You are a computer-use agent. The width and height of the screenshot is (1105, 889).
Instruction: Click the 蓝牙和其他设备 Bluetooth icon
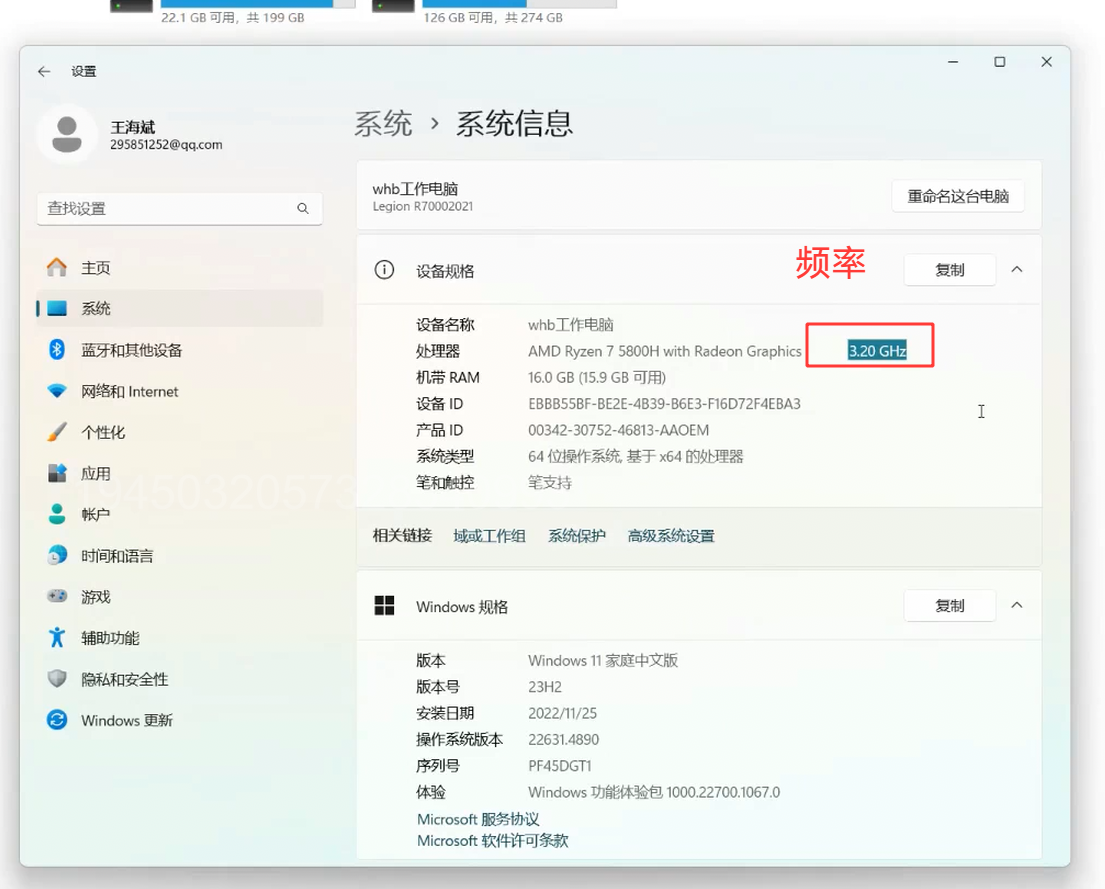click(57, 350)
